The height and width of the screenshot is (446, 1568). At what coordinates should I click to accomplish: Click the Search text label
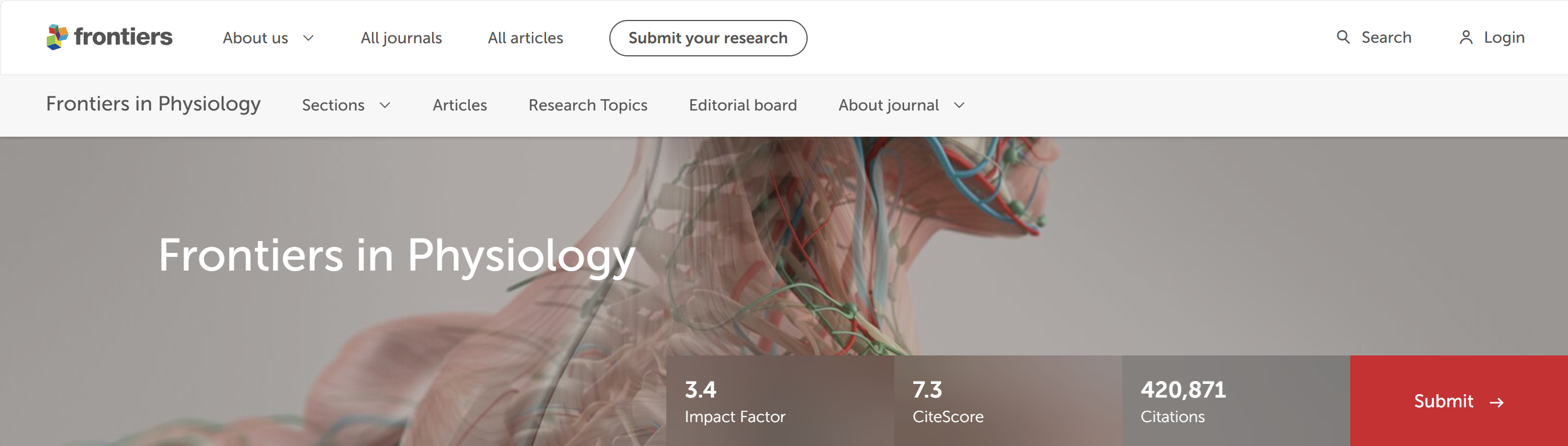[1386, 38]
